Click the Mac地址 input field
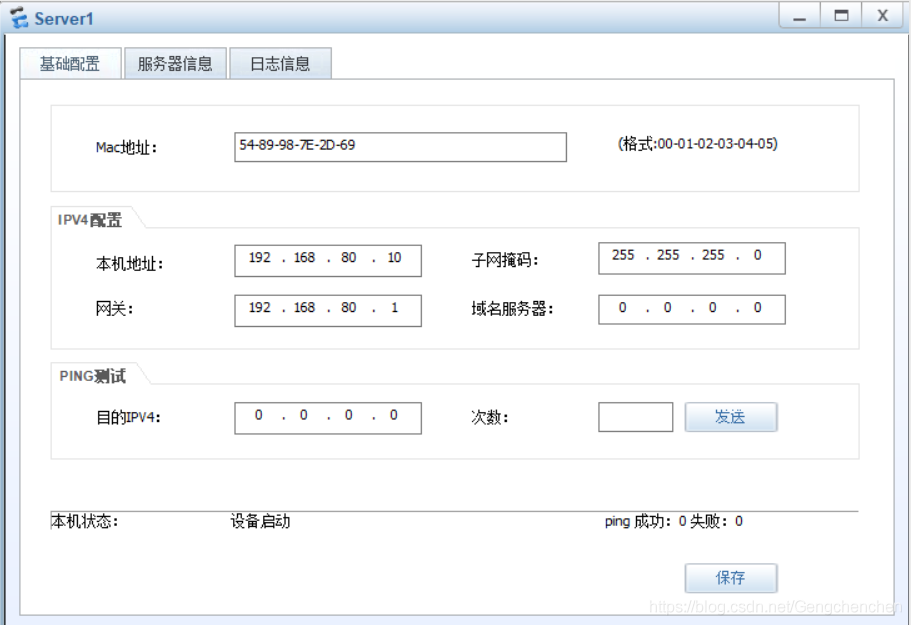 [x=400, y=147]
